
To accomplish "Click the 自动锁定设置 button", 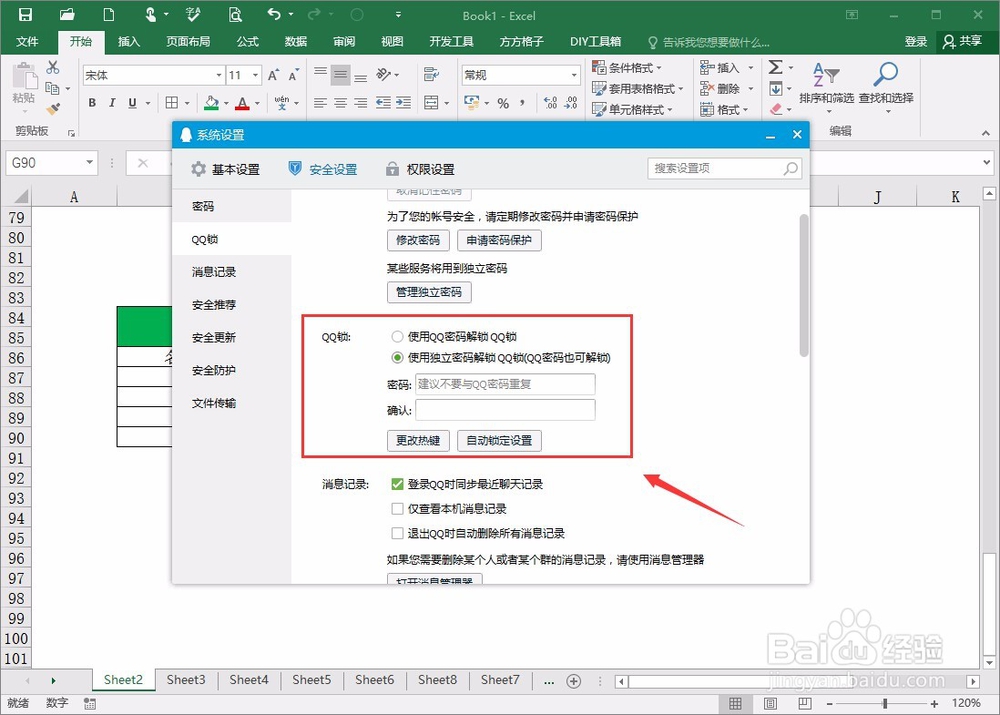I will pyautogui.click(x=501, y=440).
